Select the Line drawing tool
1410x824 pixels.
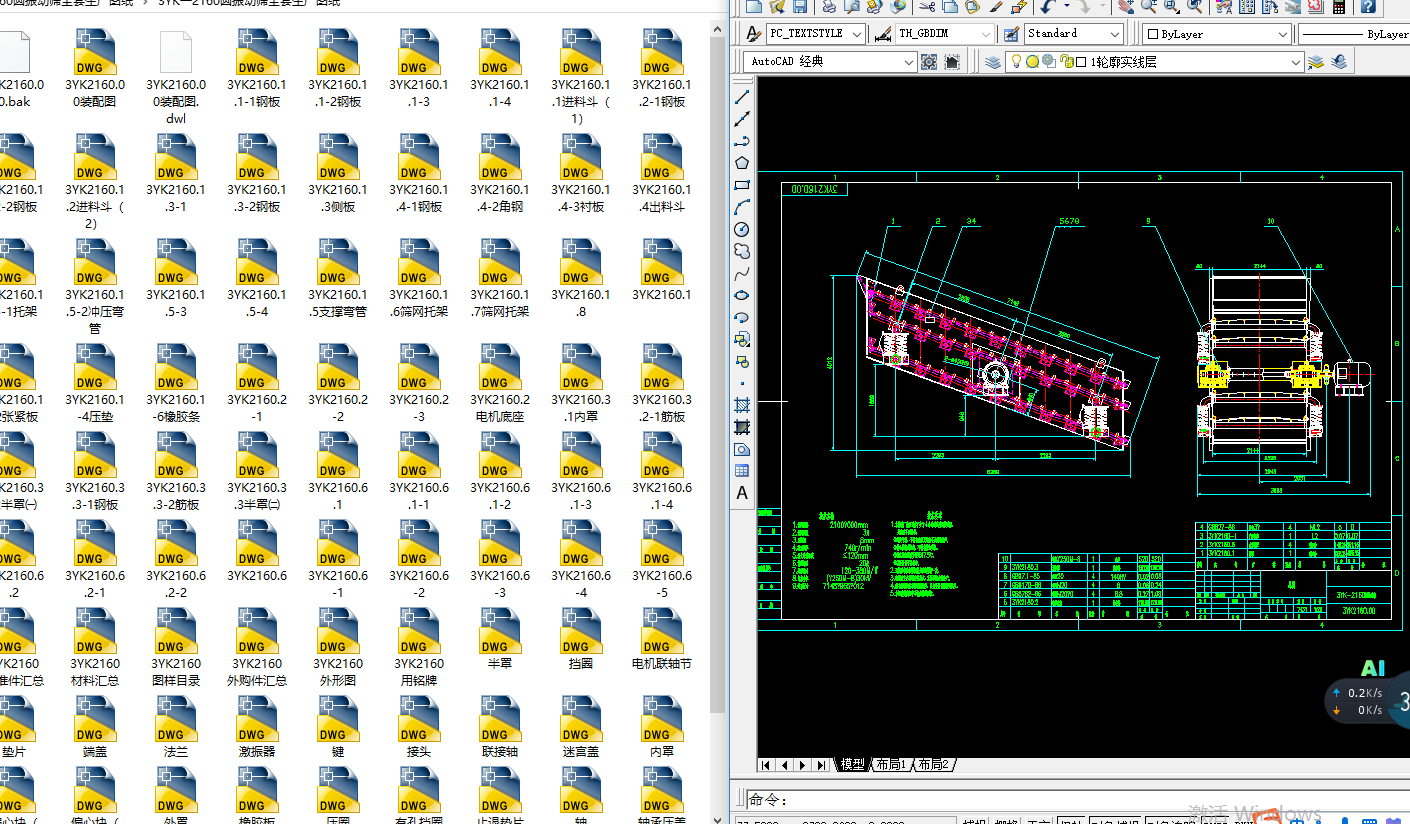coord(742,98)
